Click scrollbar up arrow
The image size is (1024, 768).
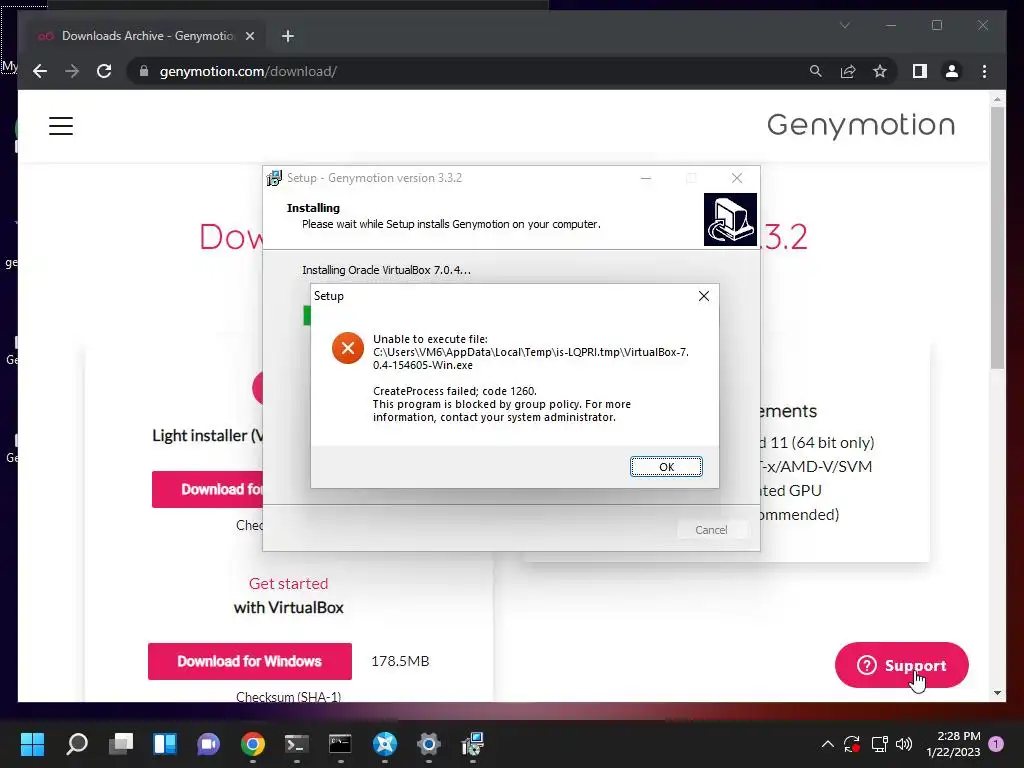(x=997, y=99)
